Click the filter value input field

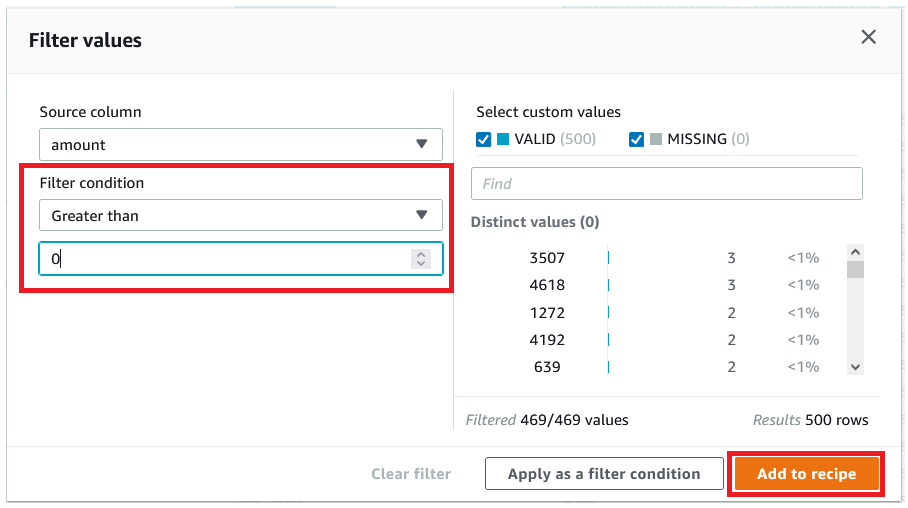pyautogui.click(x=241, y=258)
